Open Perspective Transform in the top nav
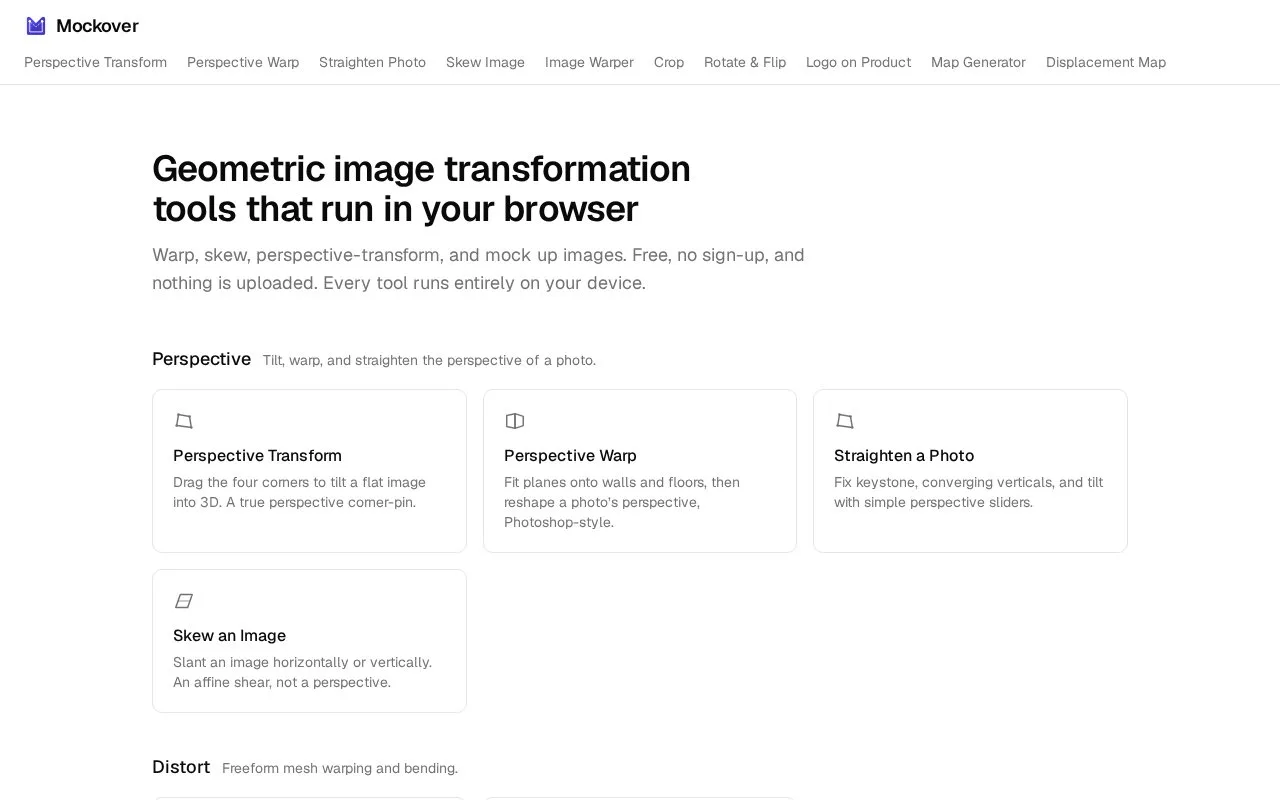The width and height of the screenshot is (1280, 800). (95, 62)
